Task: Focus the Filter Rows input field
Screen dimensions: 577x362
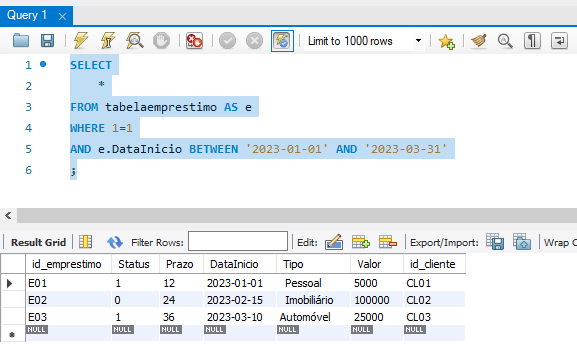Action: pos(238,241)
